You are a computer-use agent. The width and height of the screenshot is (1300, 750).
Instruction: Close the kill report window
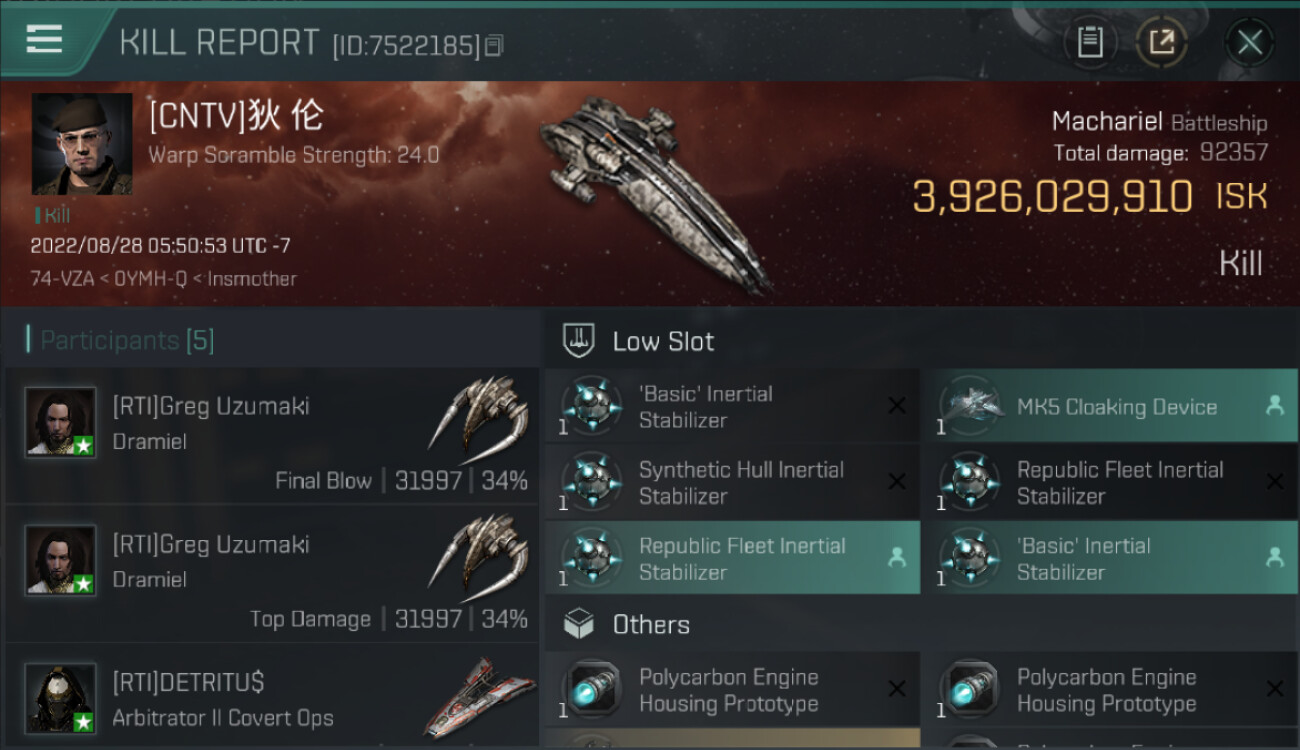[x=1249, y=43]
